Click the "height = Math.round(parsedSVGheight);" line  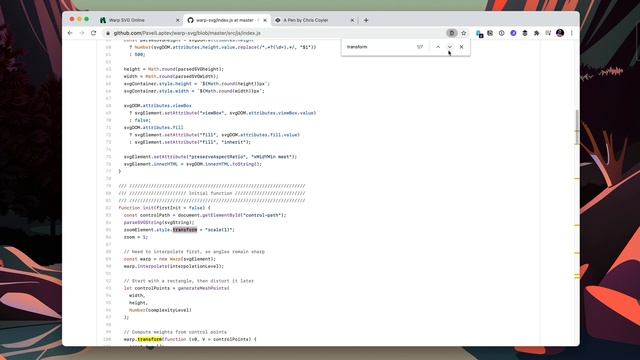tap(174, 69)
